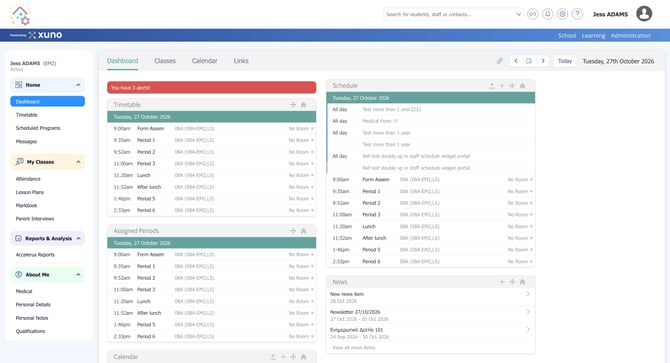Click the help question mark icon
Viewport: 670px width, 363px height.
pos(577,14)
